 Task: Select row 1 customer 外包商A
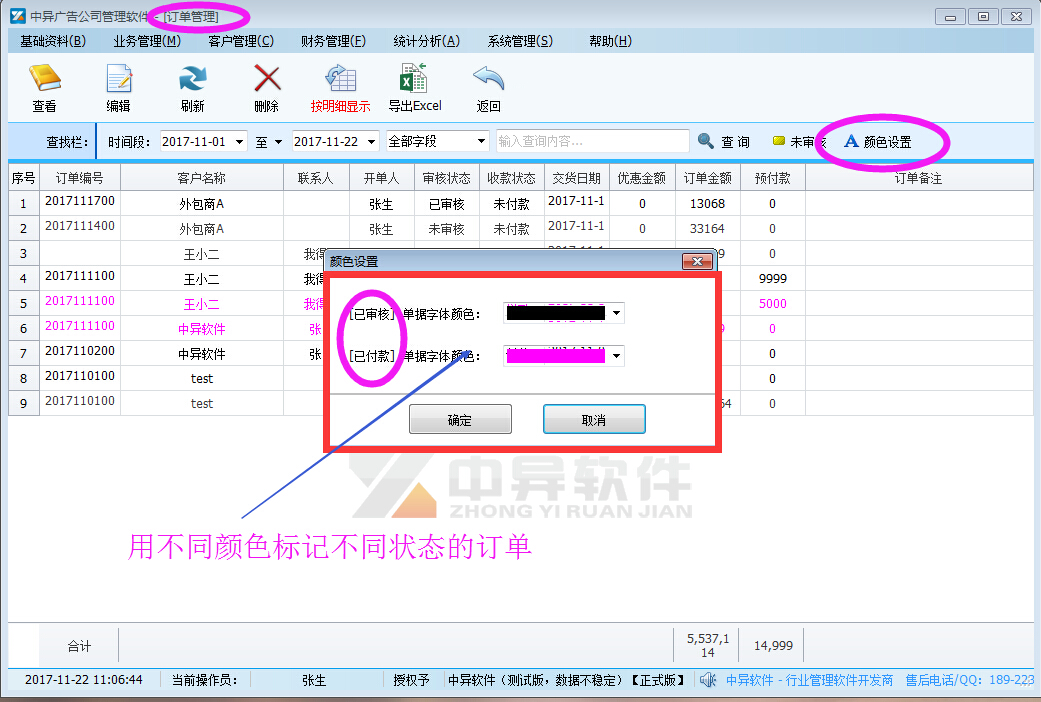click(x=202, y=204)
